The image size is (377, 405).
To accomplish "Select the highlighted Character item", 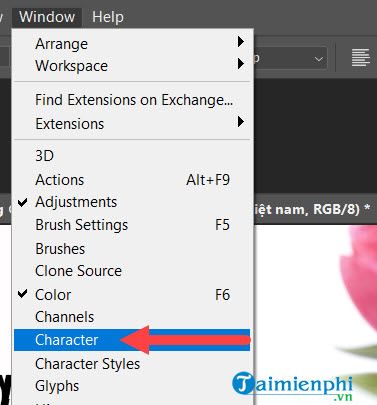I will click(132, 340).
